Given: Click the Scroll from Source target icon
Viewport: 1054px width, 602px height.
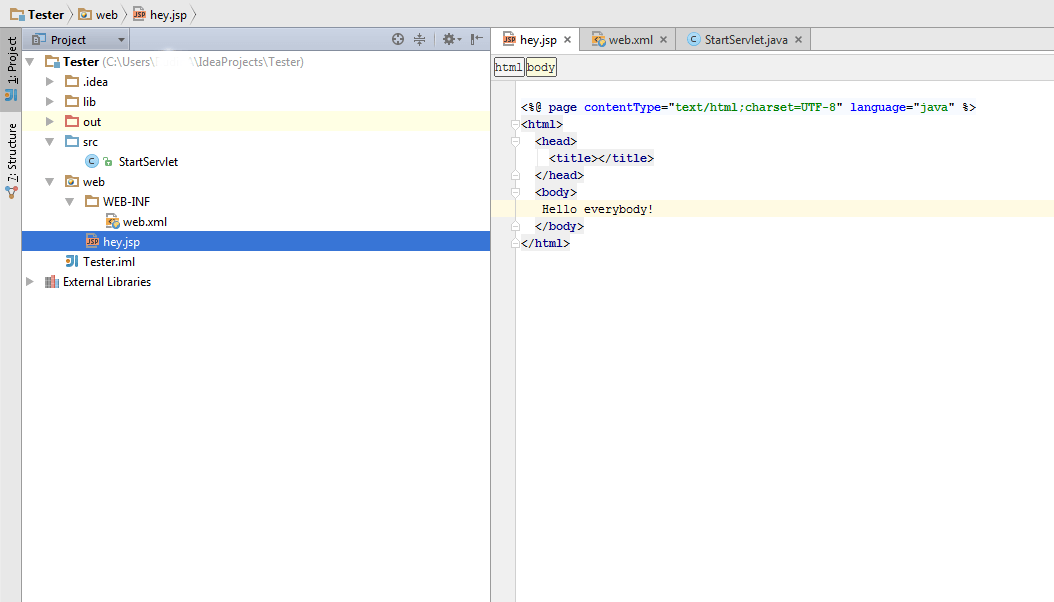Looking at the screenshot, I should (x=398, y=39).
